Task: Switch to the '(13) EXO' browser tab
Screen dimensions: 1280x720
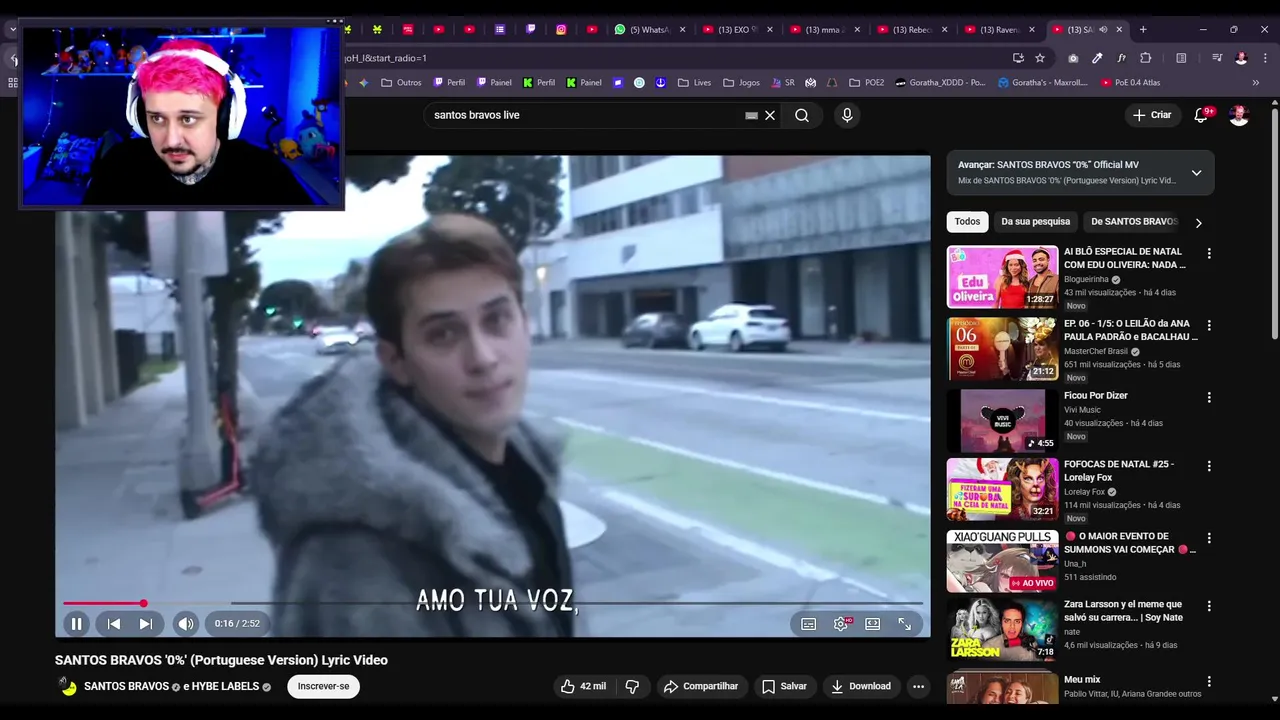Action: pos(738,30)
